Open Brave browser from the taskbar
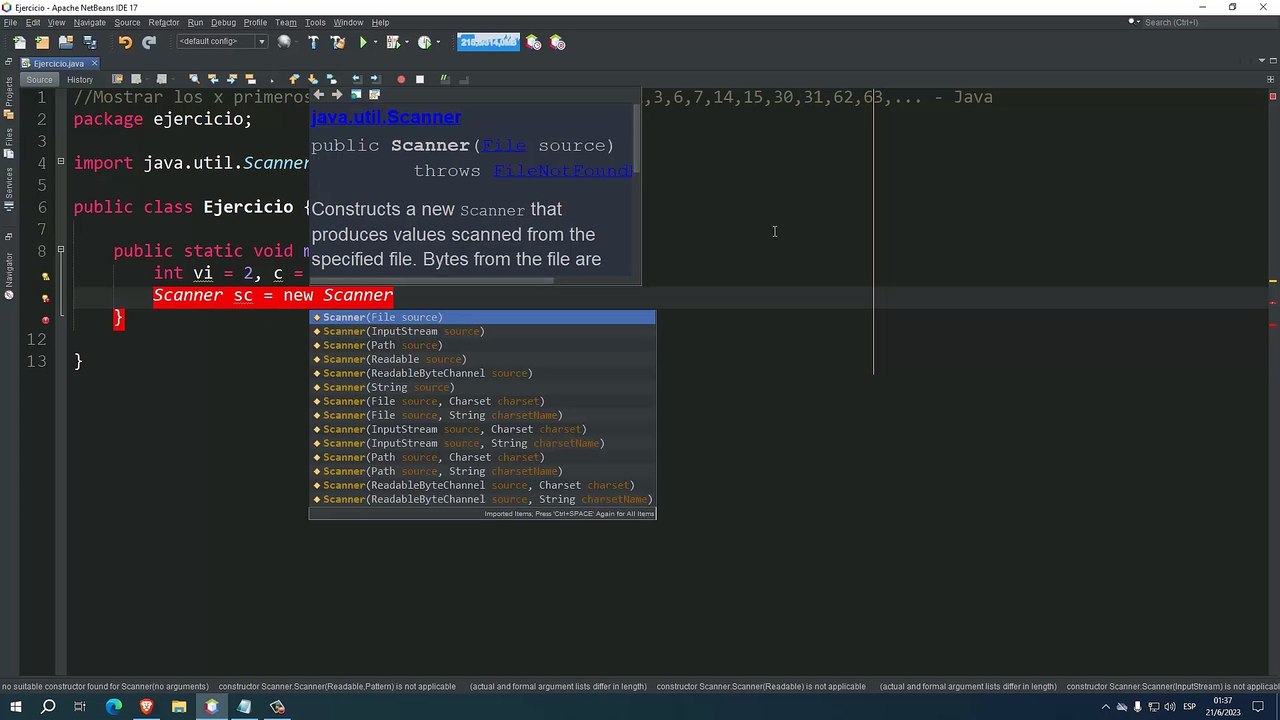Screen dimensions: 1280x720 (146, 707)
